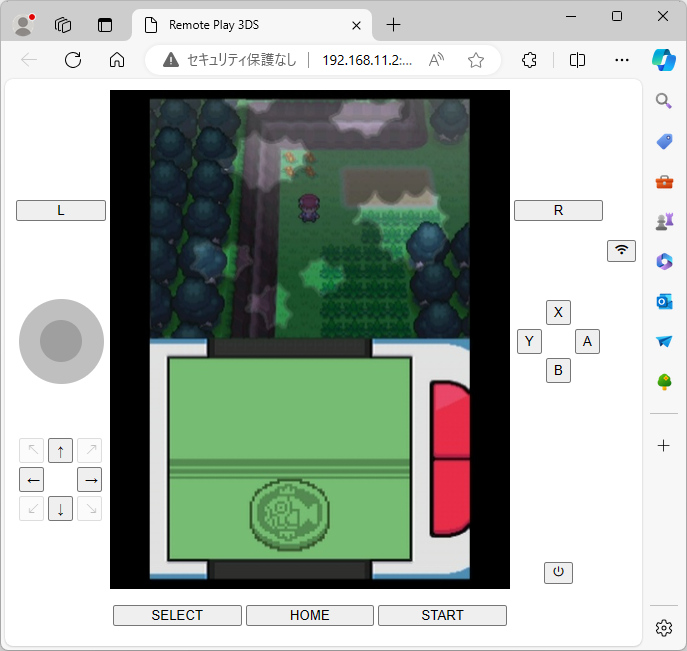Open the sidebar Drop paper-plane icon
687x651 pixels.
pyautogui.click(x=664, y=341)
